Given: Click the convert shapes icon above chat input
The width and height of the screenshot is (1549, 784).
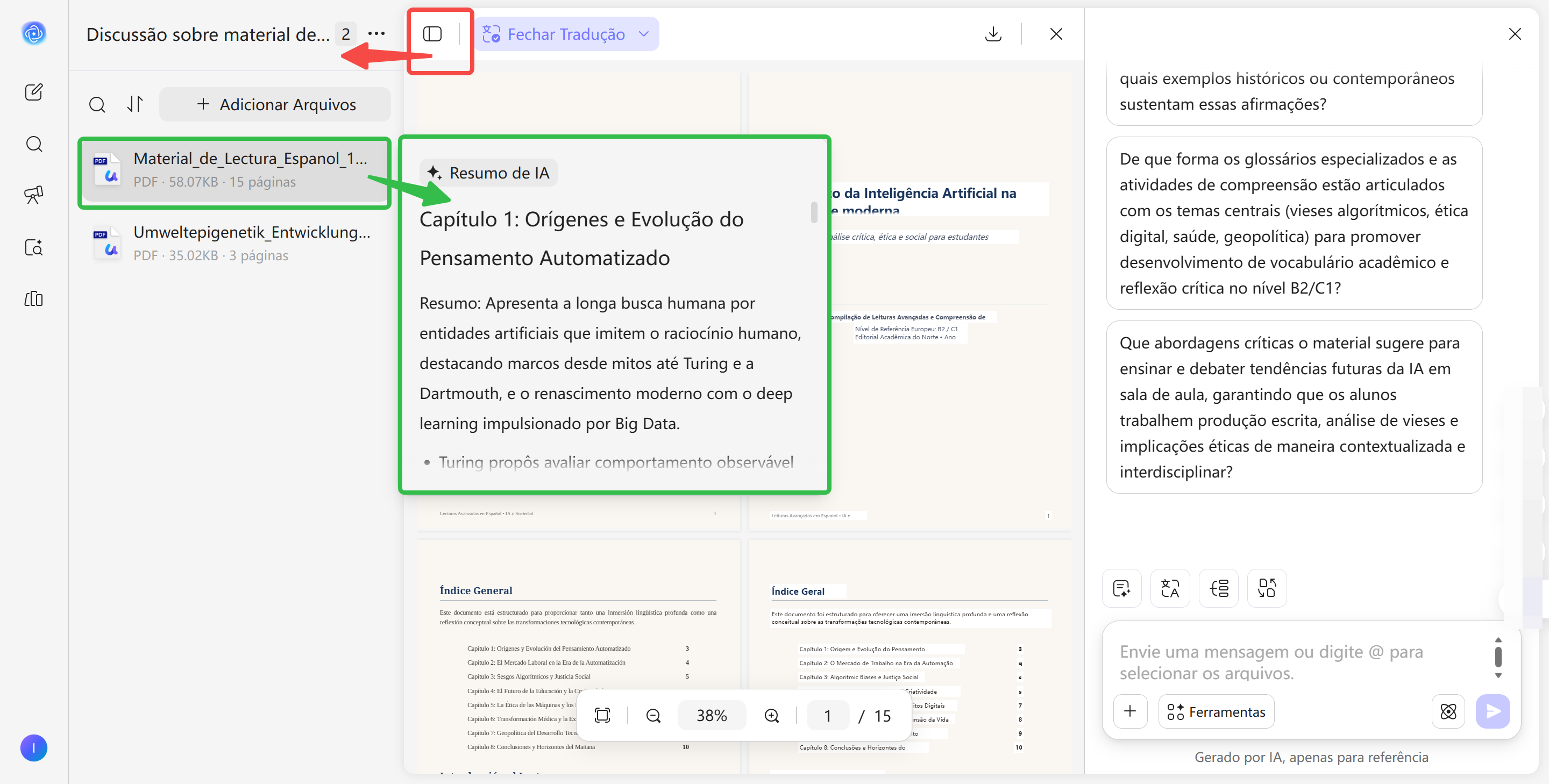Looking at the screenshot, I should point(1267,588).
